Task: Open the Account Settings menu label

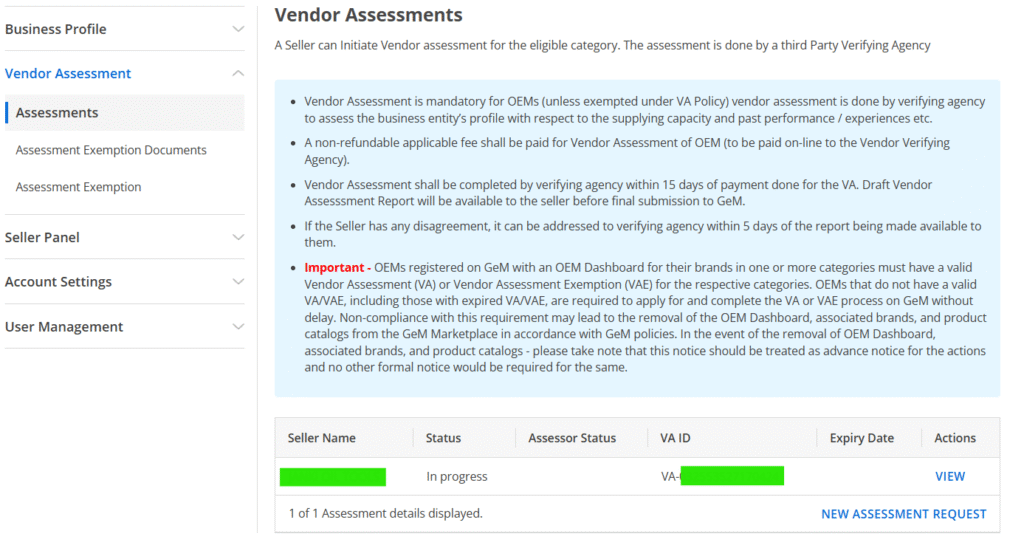Action: tap(58, 282)
